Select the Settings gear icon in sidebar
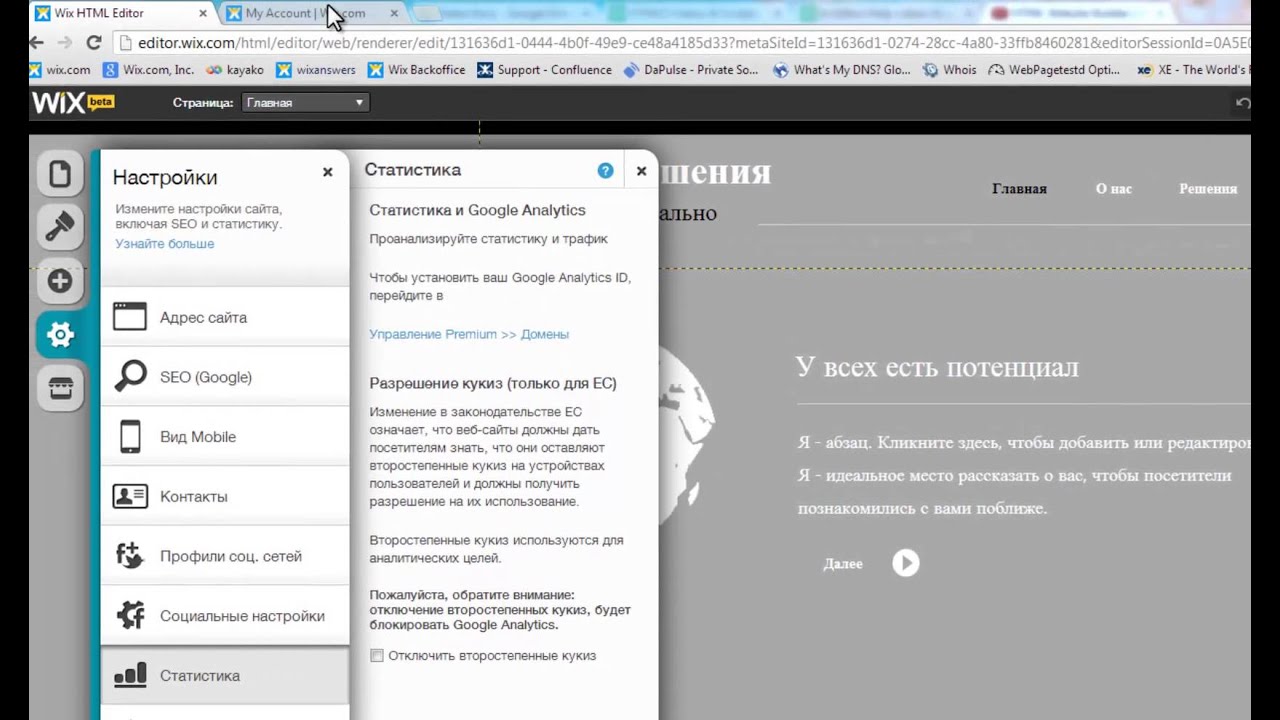Viewport: 1280px width, 720px height. pyautogui.click(x=60, y=335)
